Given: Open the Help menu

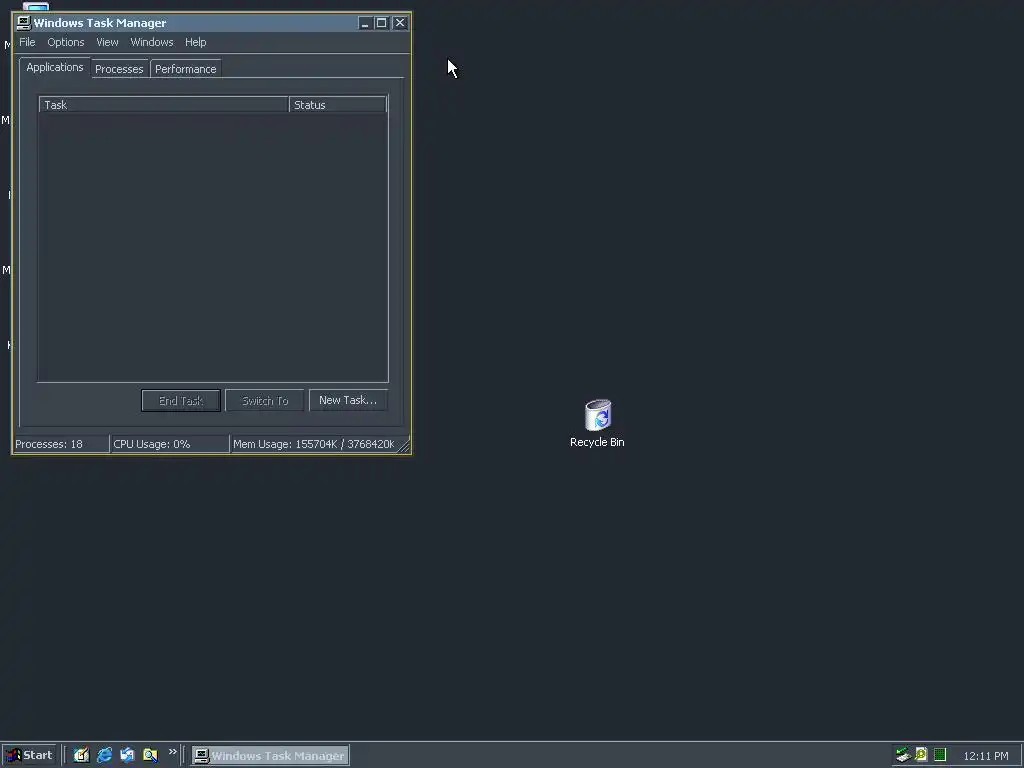Looking at the screenshot, I should point(195,42).
